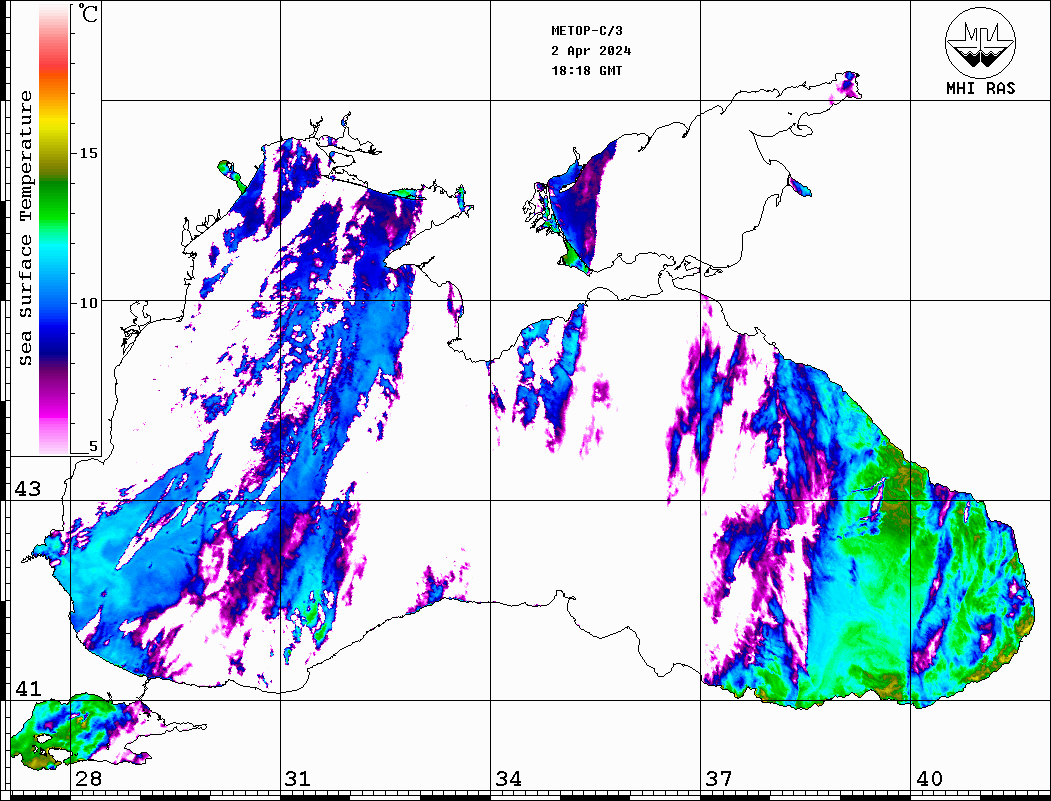Click the 'MHI RAS' caption text
This screenshot has height=801, width=1051.
coord(980,88)
